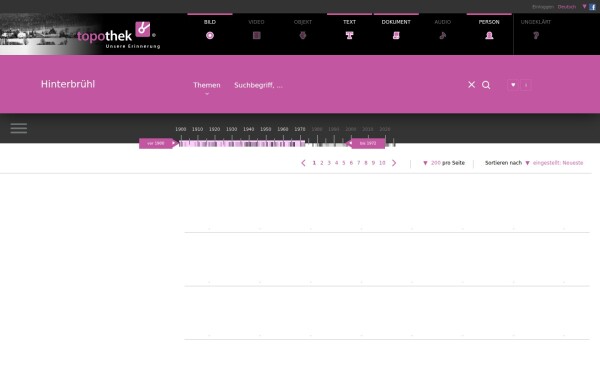Click the magnifier search icon

click(x=486, y=85)
